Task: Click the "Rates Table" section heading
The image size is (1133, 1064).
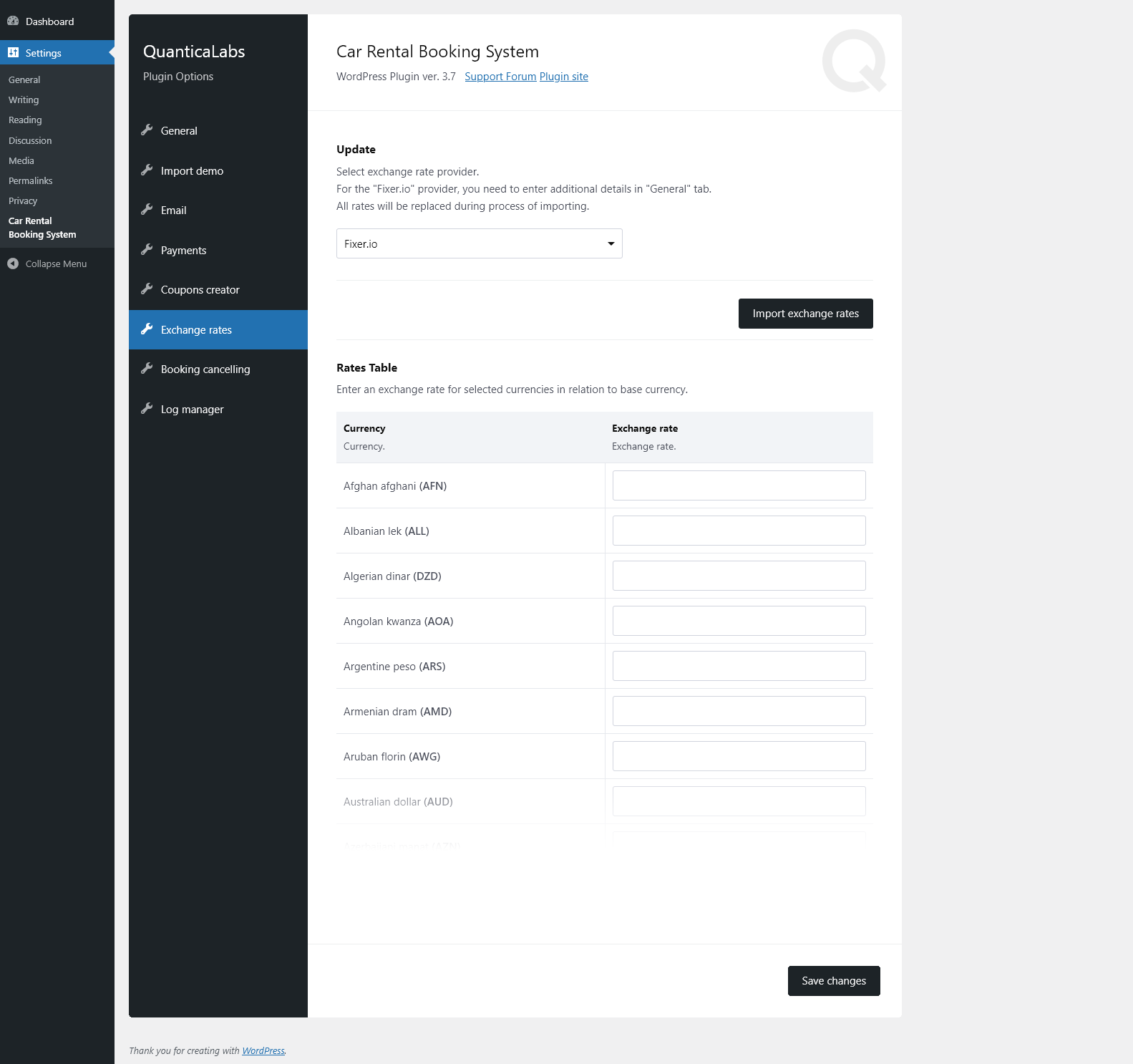Action: point(366,368)
